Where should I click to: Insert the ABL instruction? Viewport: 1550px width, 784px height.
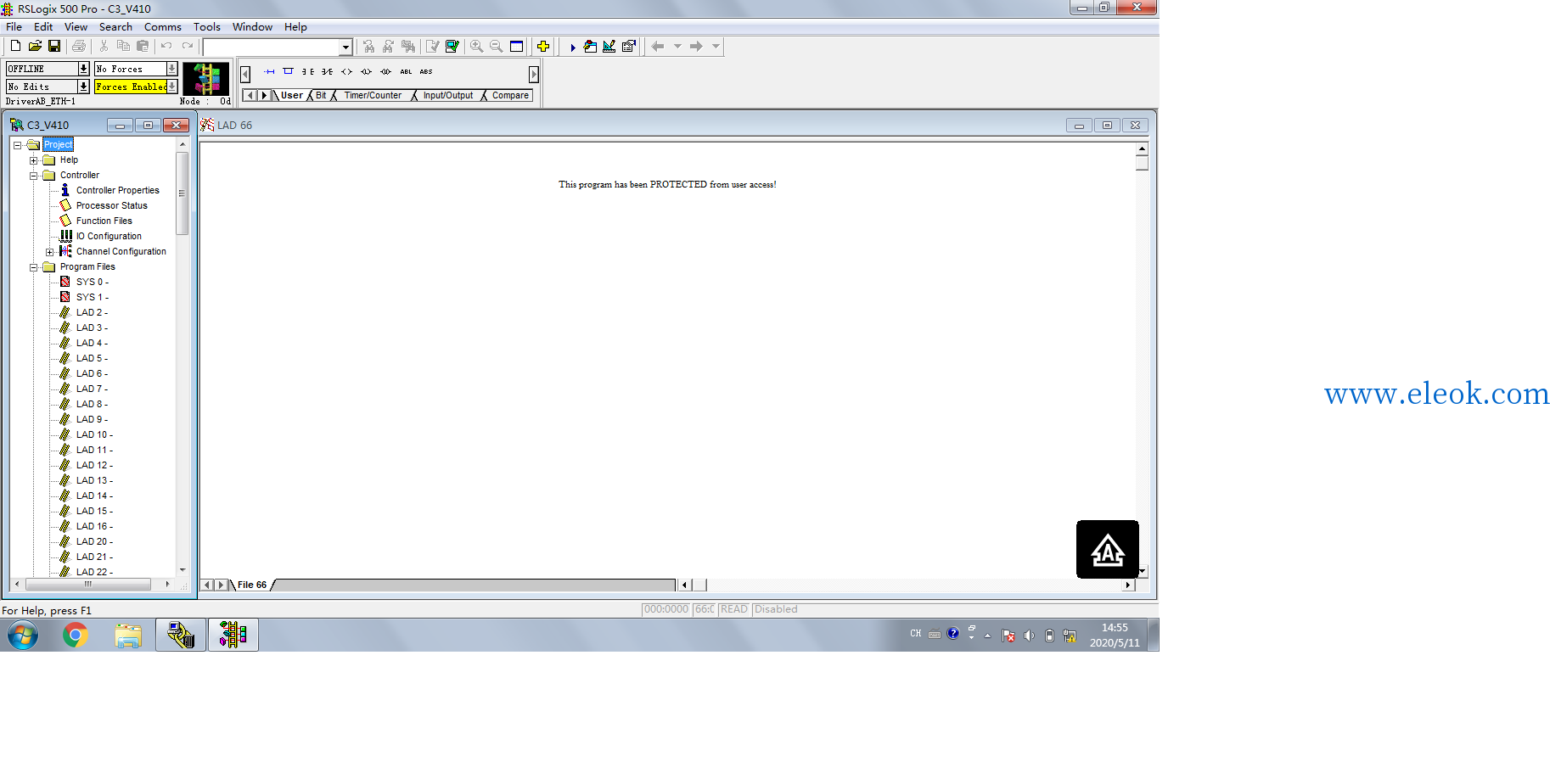406,72
